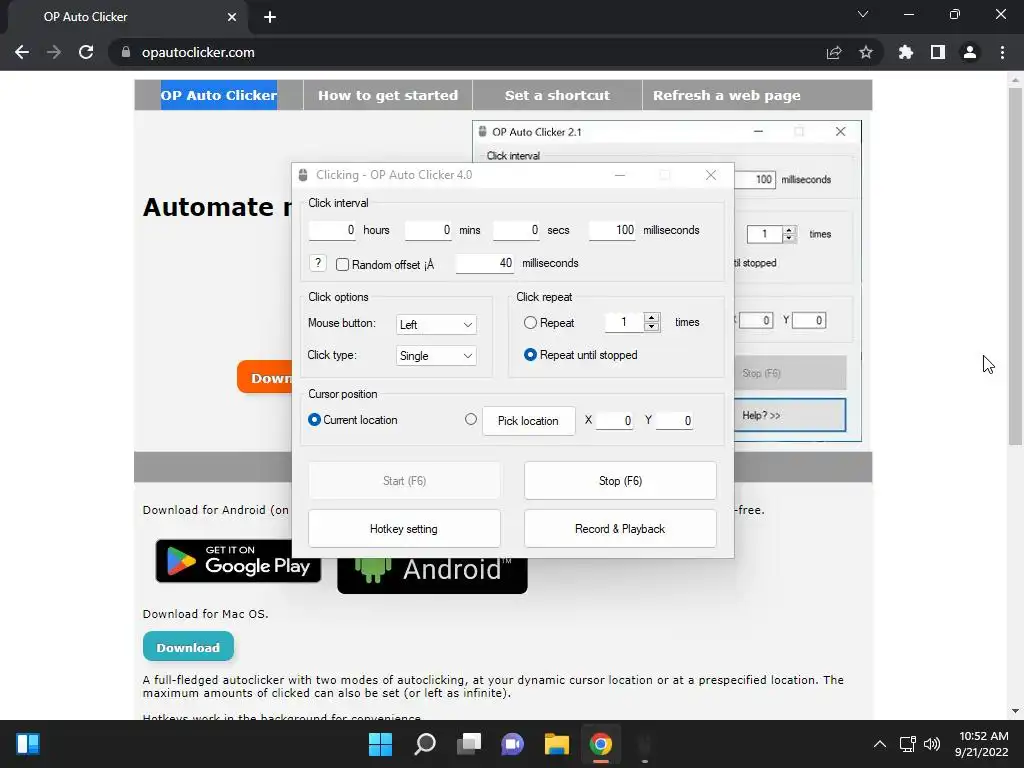
Task: Open the clock and date in taskbar
Action: (983, 744)
